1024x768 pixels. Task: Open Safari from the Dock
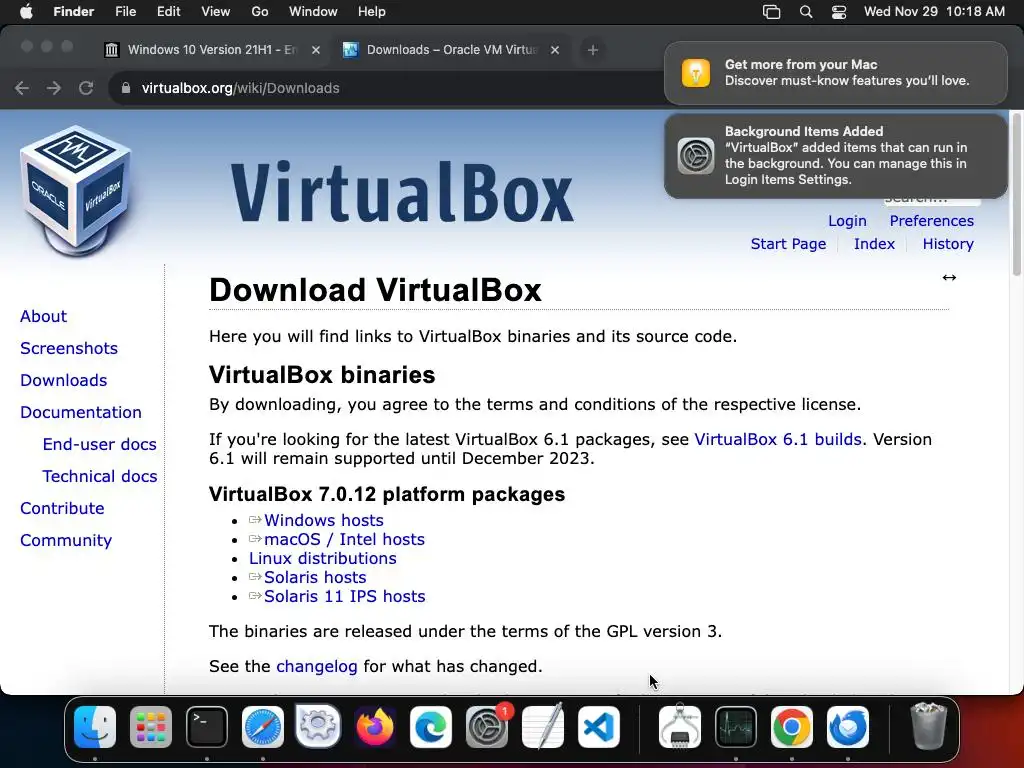[x=263, y=727]
